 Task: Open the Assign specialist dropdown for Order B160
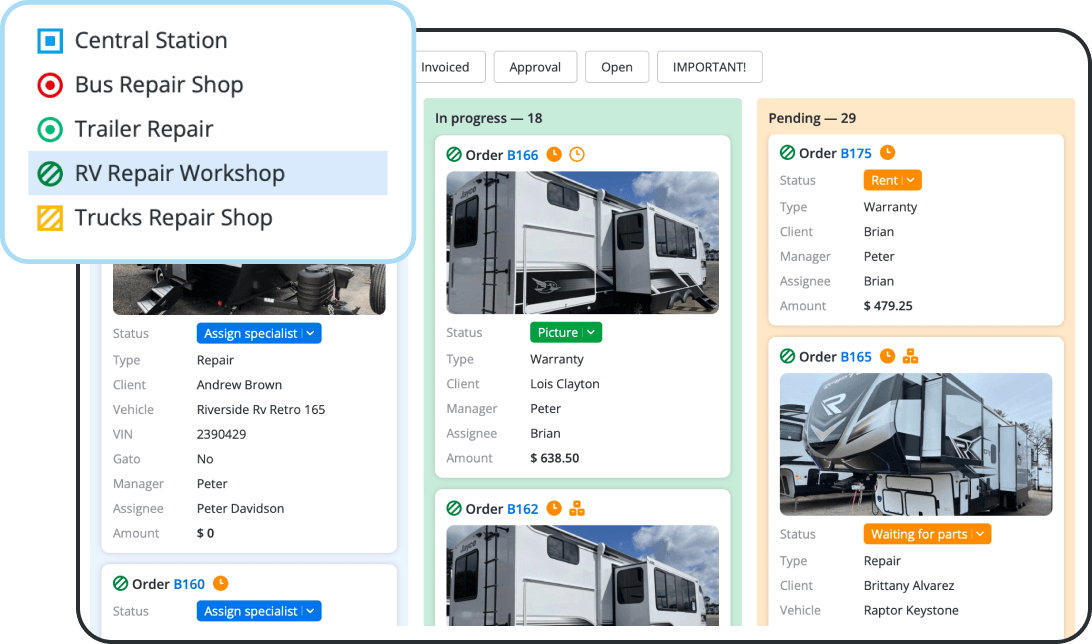pyautogui.click(x=258, y=610)
